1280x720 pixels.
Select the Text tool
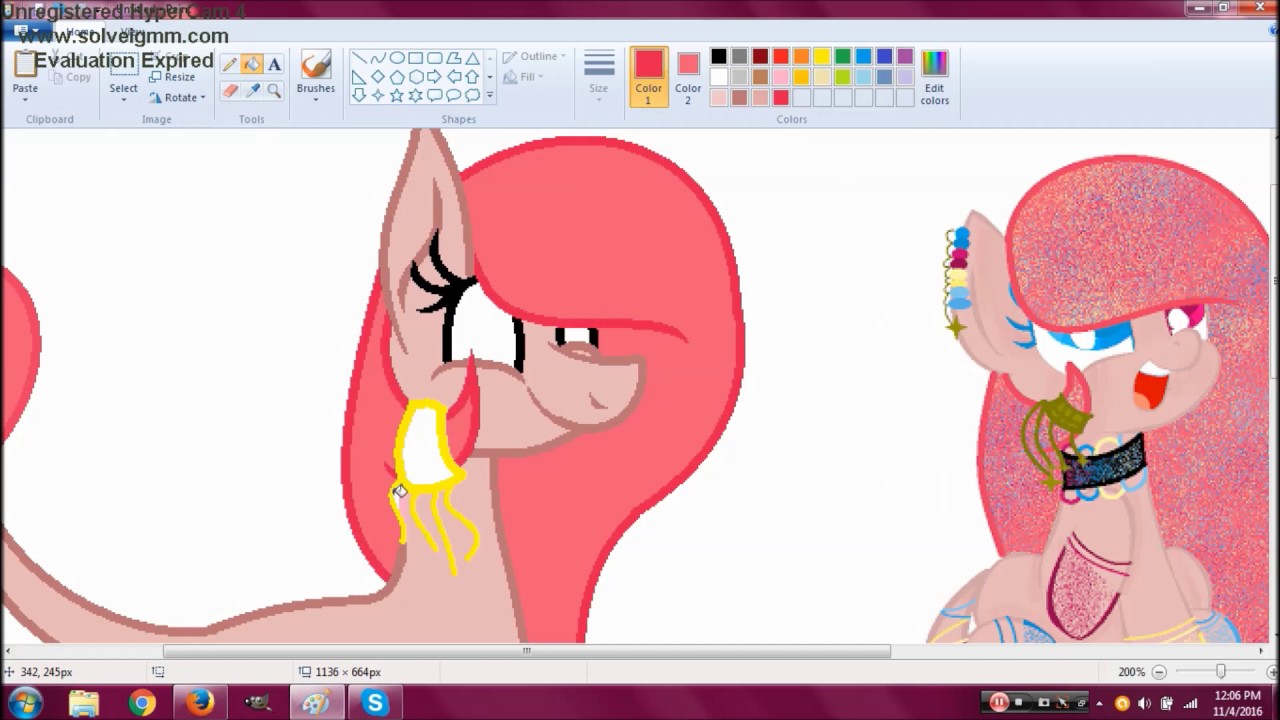(274, 65)
